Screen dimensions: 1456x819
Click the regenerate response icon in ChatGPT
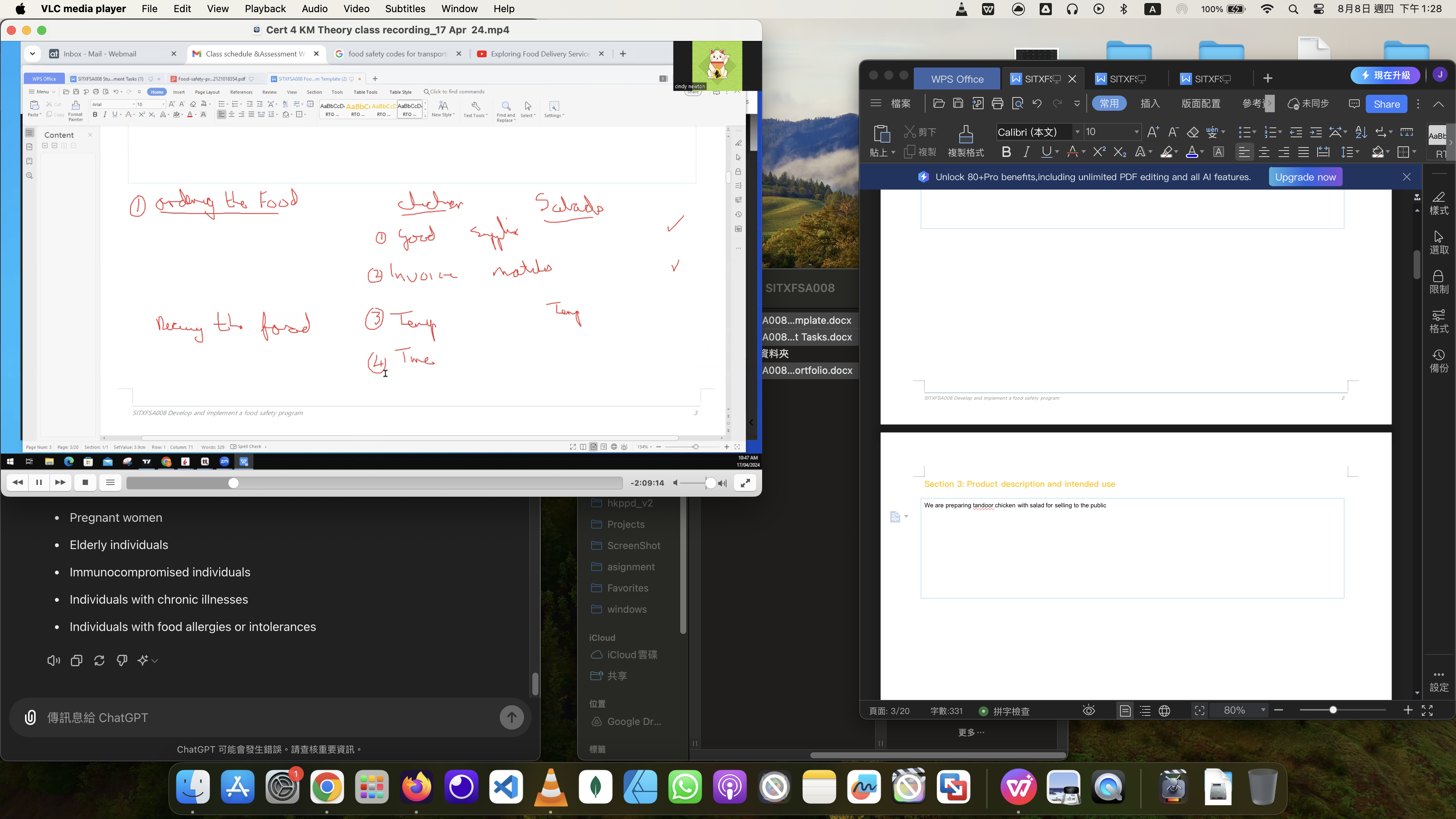click(x=99, y=660)
